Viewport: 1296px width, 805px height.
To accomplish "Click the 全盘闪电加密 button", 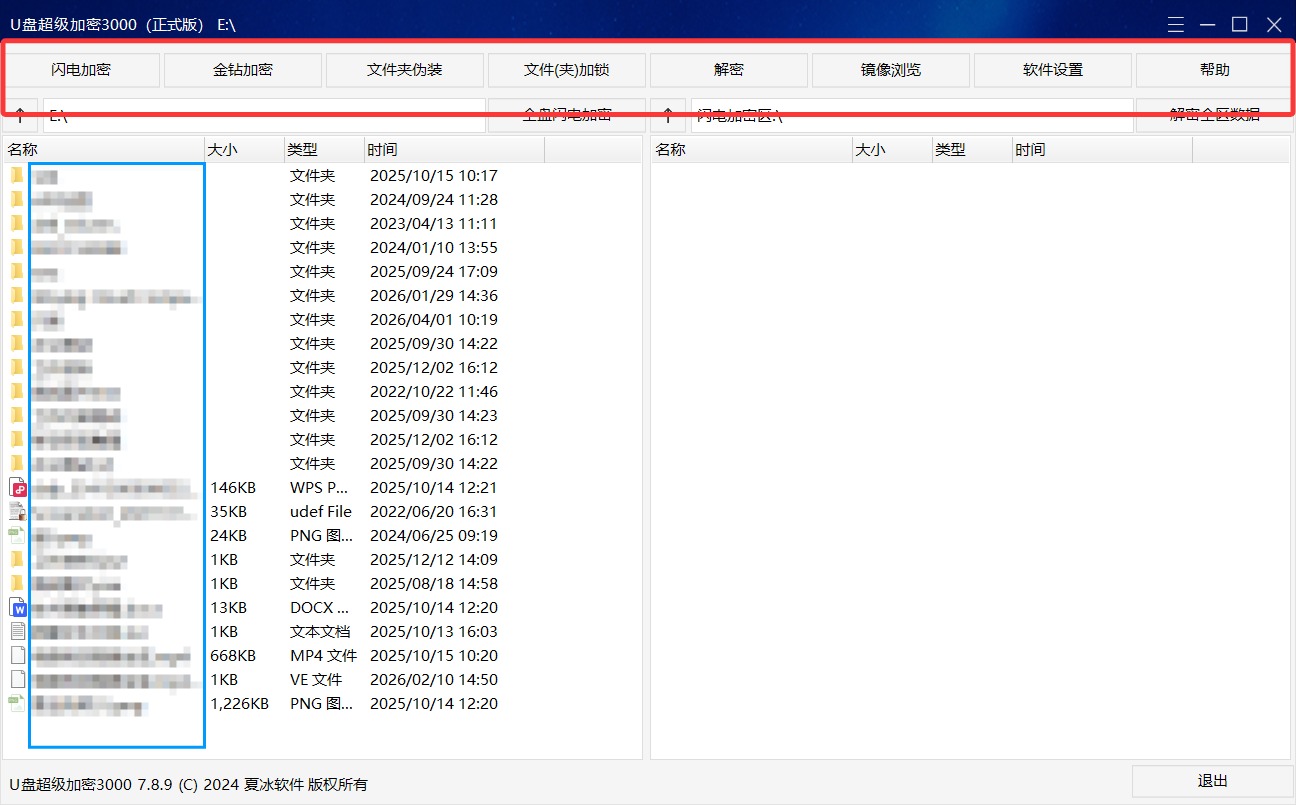I will point(567,115).
